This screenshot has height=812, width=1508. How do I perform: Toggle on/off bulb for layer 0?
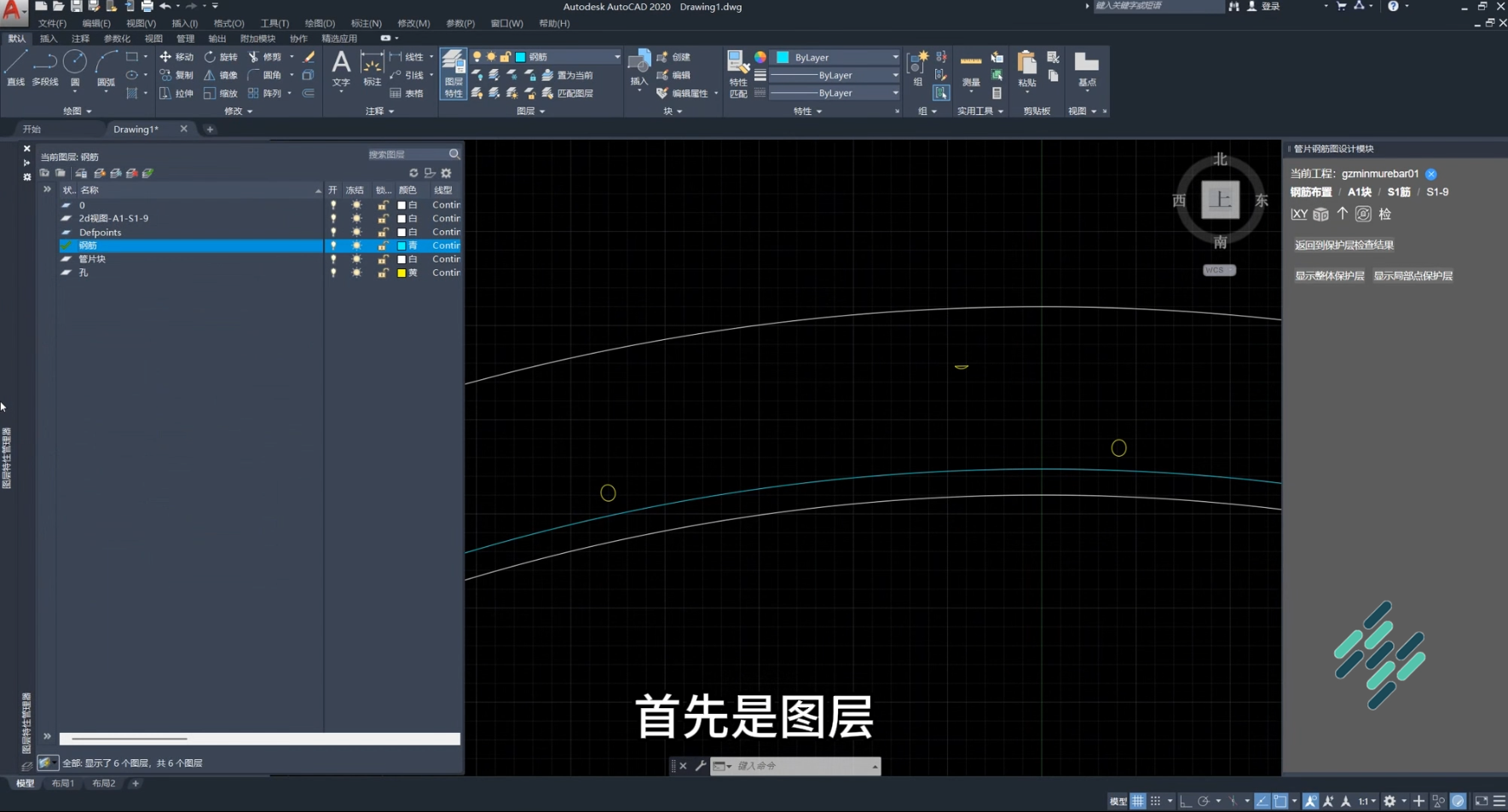pos(333,205)
